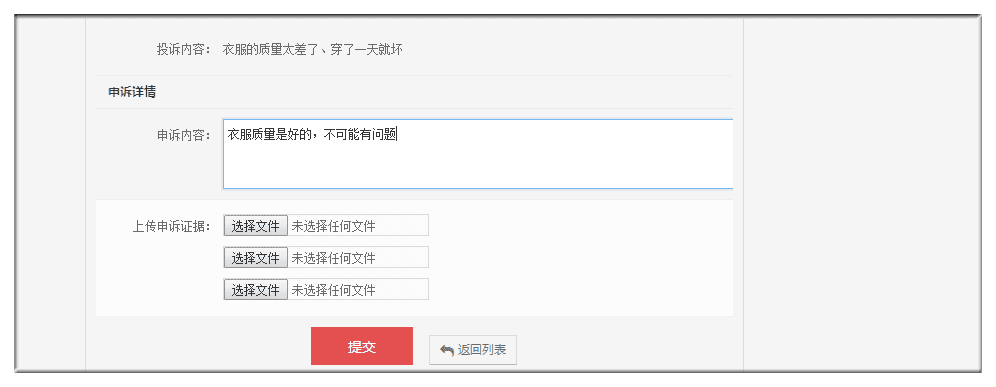Image resolution: width=996 pixels, height=387 pixels.
Task: Open the third 选择文件 file chooser
Action: (x=255, y=290)
